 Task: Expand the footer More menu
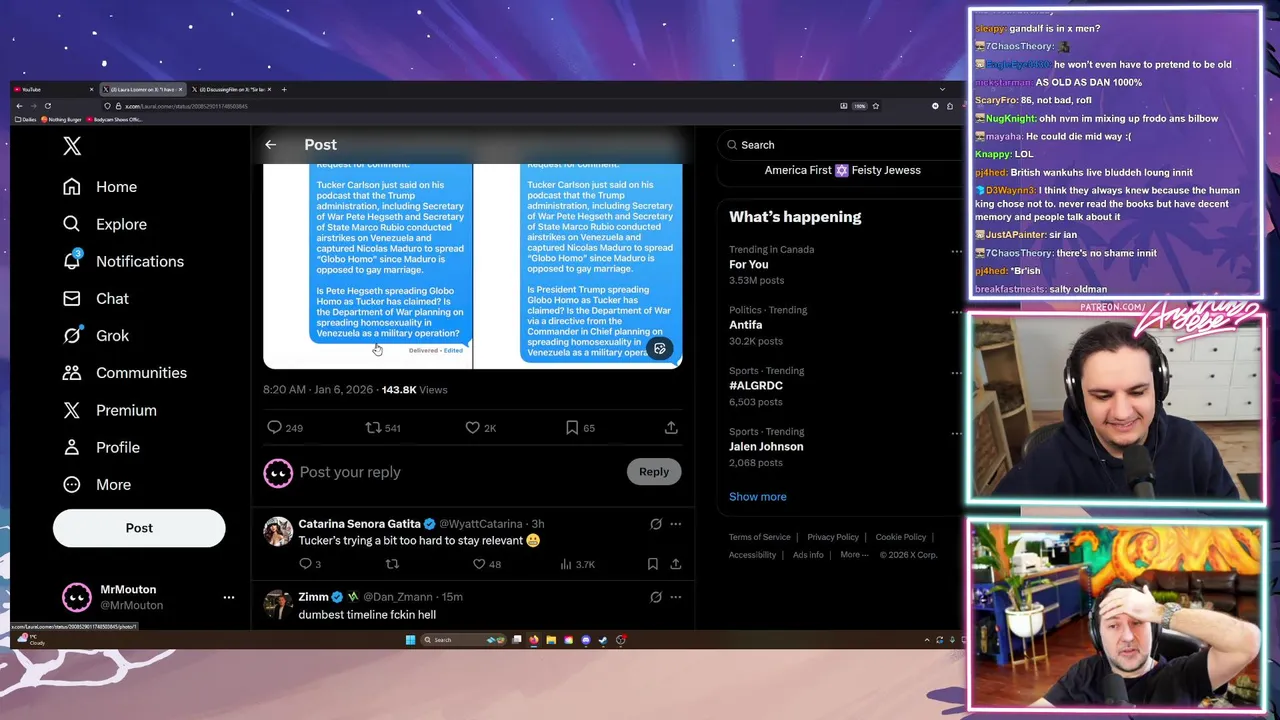(854, 555)
